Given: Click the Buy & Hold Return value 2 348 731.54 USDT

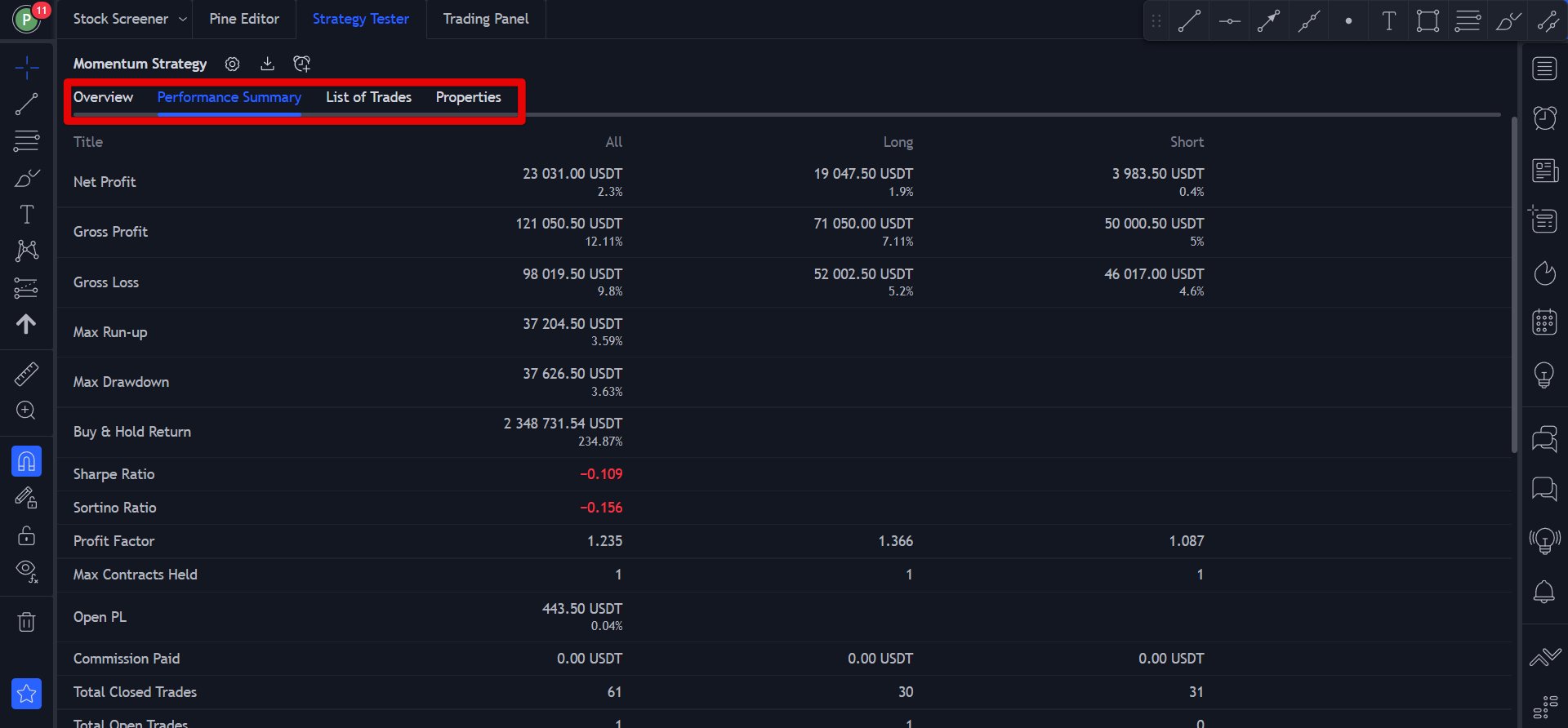Looking at the screenshot, I should 563,424.
